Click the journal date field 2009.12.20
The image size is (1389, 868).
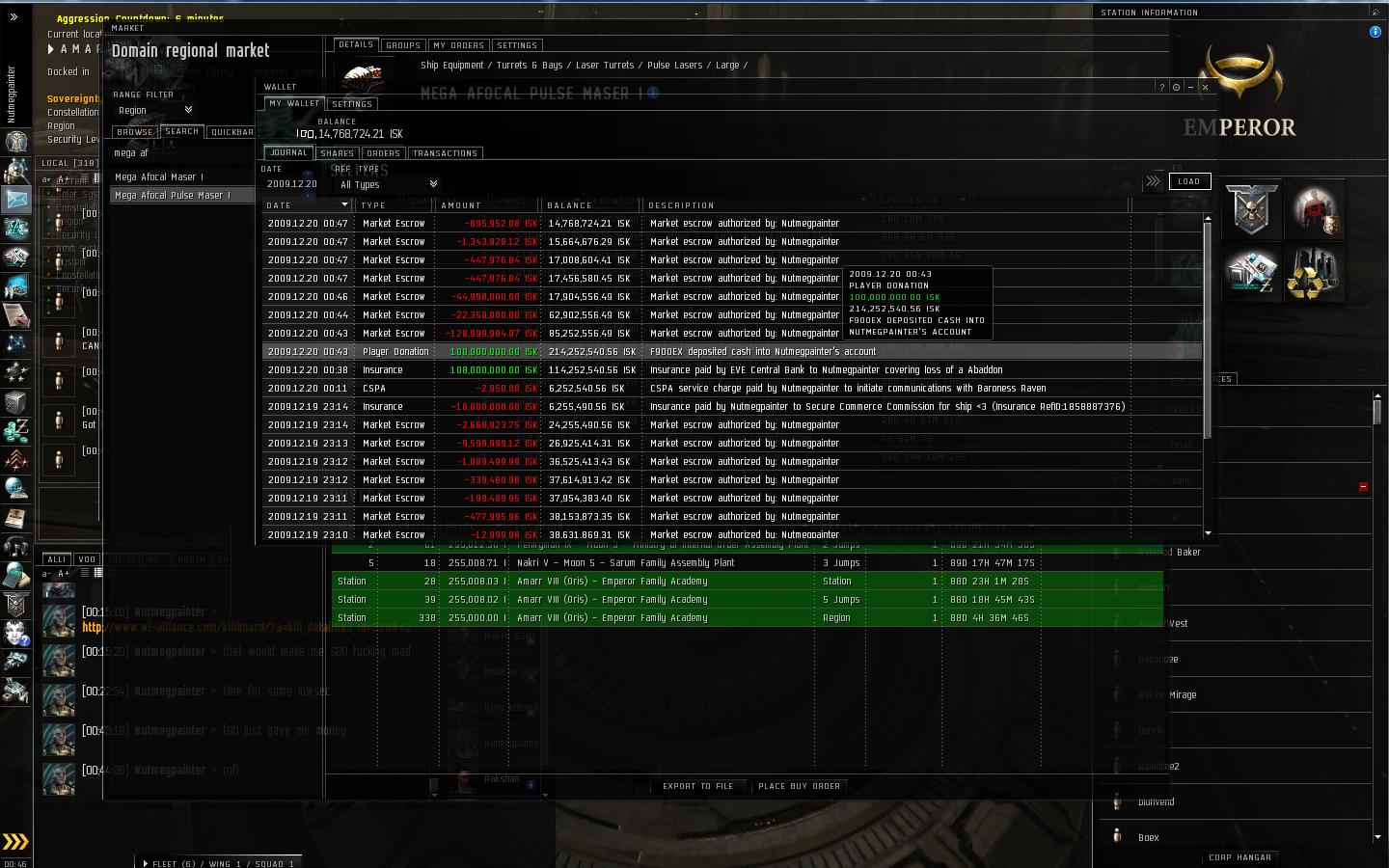(x=294, y=184)
